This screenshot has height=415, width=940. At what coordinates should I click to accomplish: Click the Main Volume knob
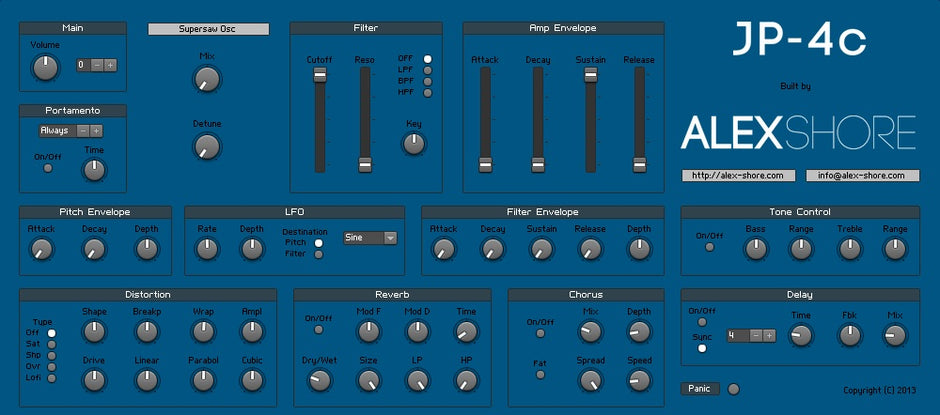point(46,67)
